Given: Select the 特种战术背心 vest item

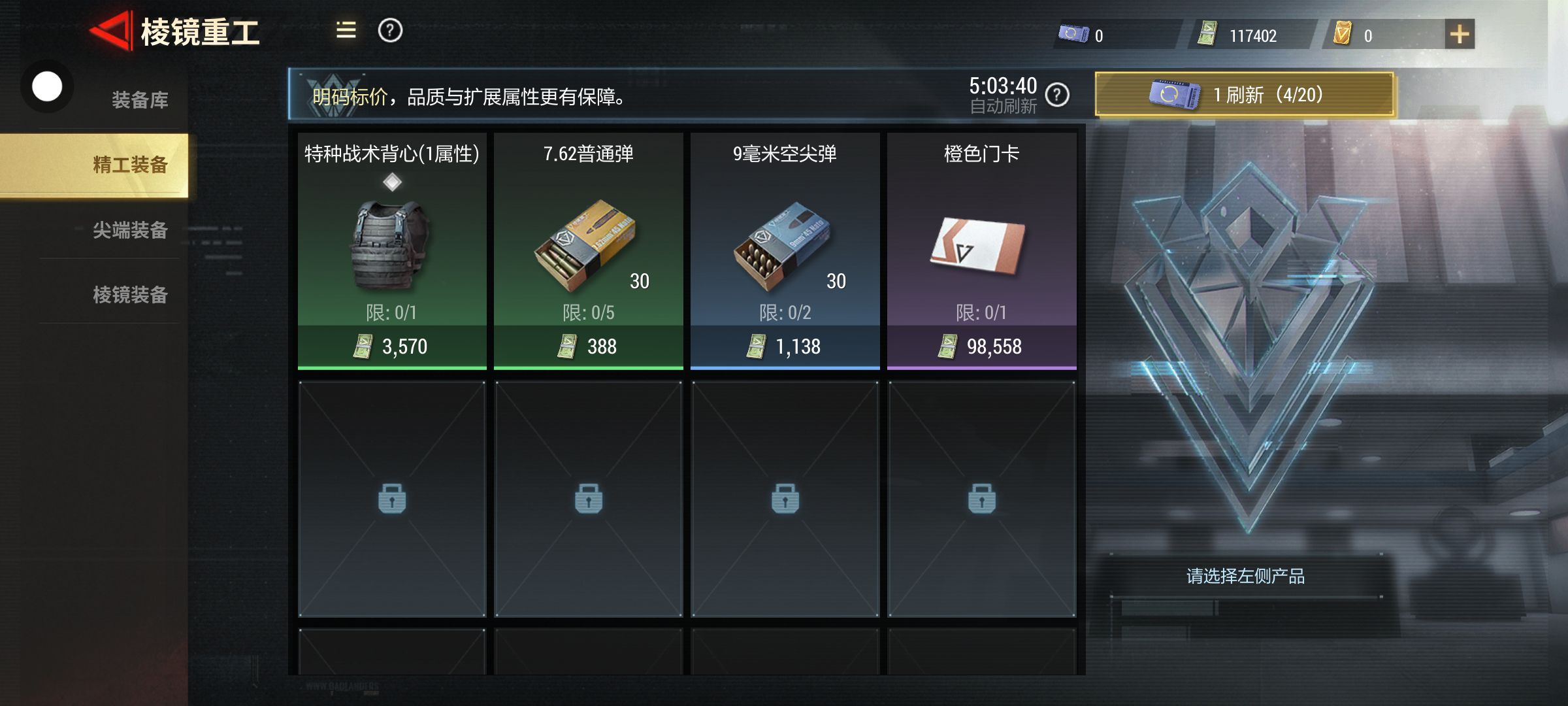Looking at the screenshot, I should [x=392, y=251].
